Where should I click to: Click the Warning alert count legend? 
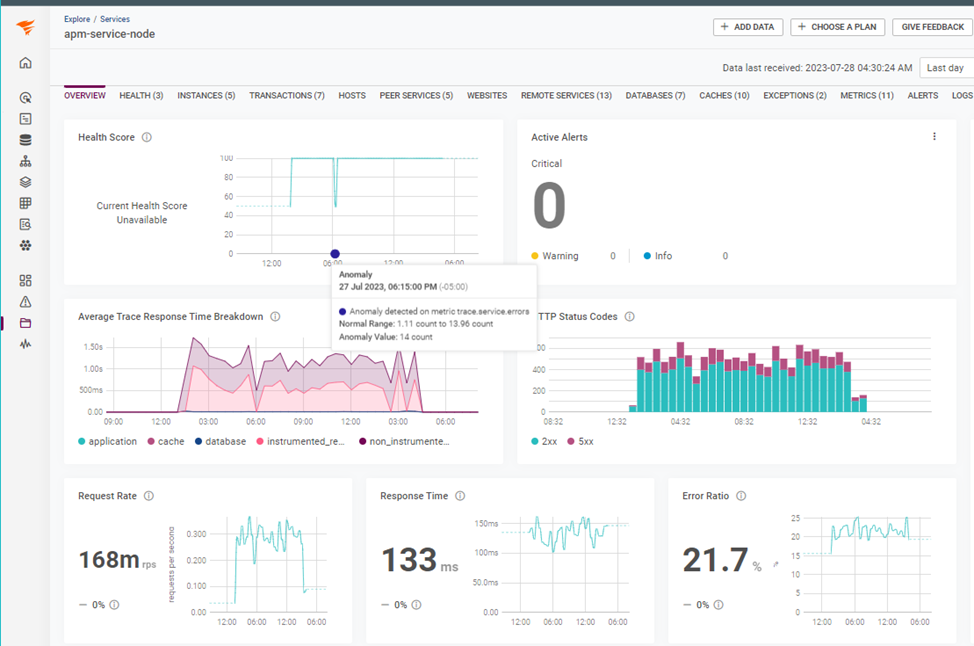coord(555,256)
